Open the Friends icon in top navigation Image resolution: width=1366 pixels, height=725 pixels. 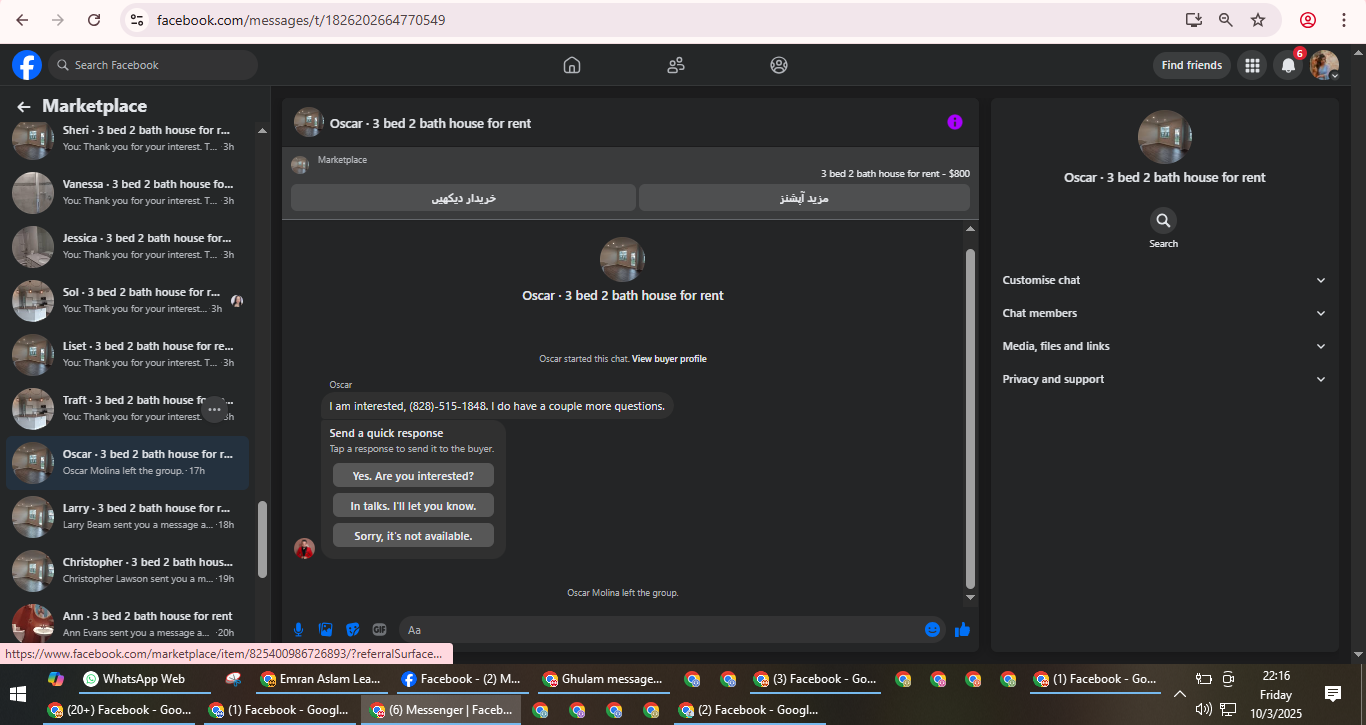tap(676, 65)
